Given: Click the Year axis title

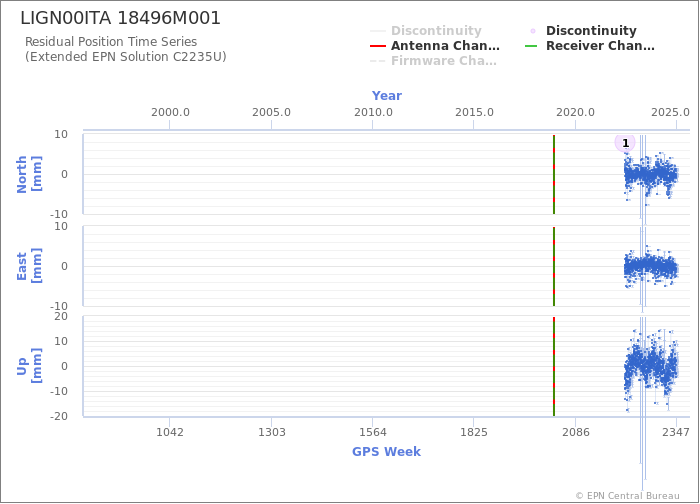Looking at the screenshot, I should [x=387, y=96].
